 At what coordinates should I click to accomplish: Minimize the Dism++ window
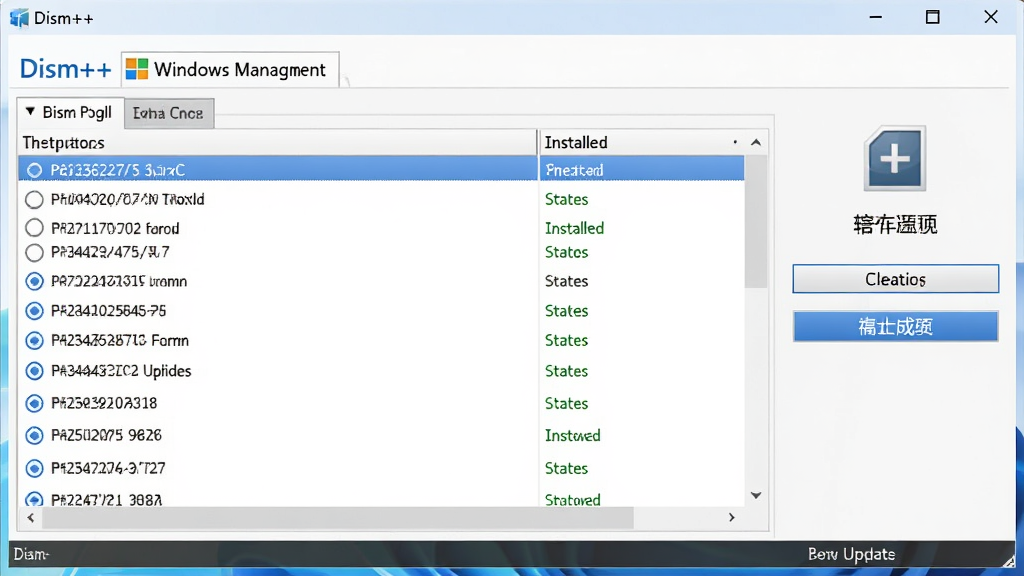[x=876, y=18]
